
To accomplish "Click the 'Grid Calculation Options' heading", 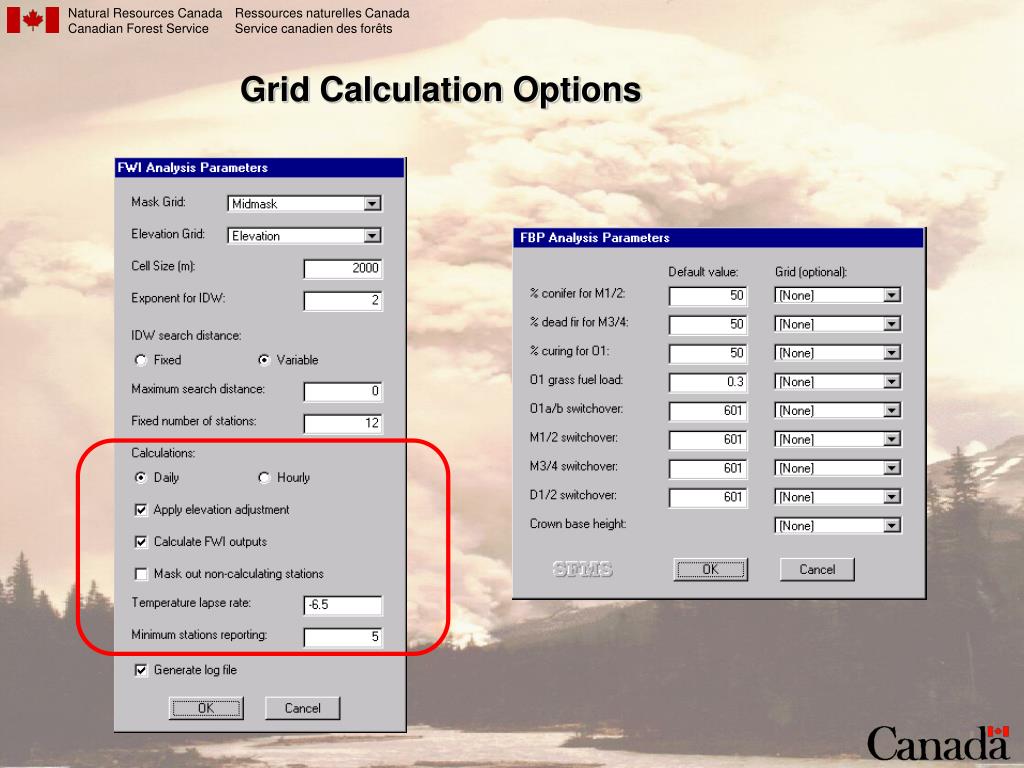I will point(441,89).
